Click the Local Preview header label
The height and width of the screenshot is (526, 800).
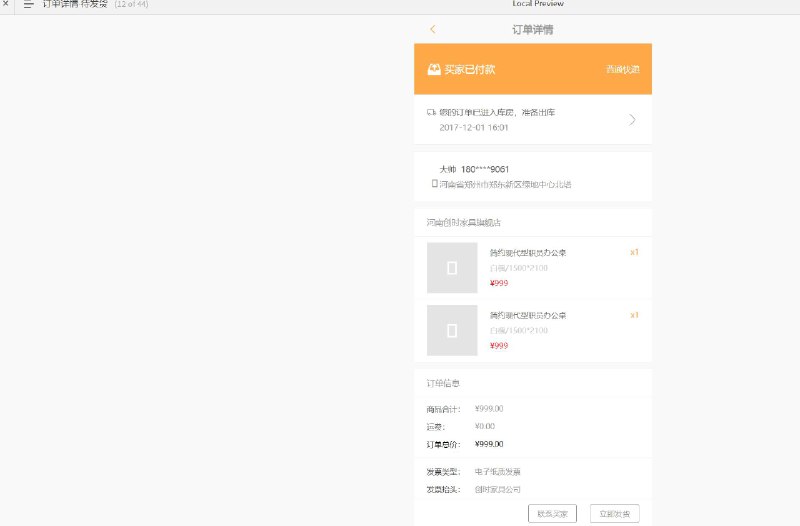pos(538,4)
